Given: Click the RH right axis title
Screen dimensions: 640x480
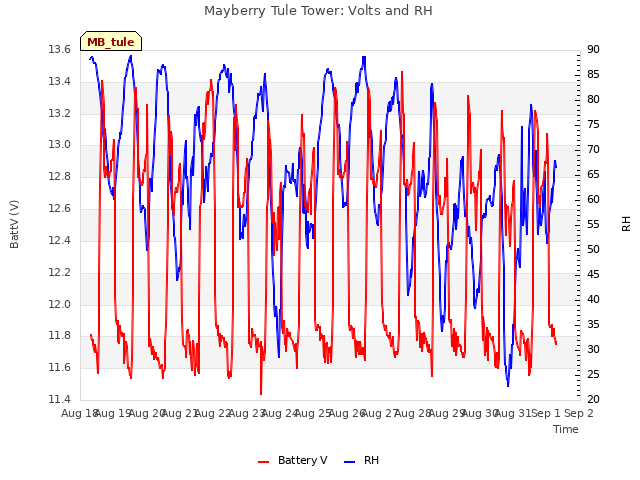Looking at the screenshot, I should 626,224.
